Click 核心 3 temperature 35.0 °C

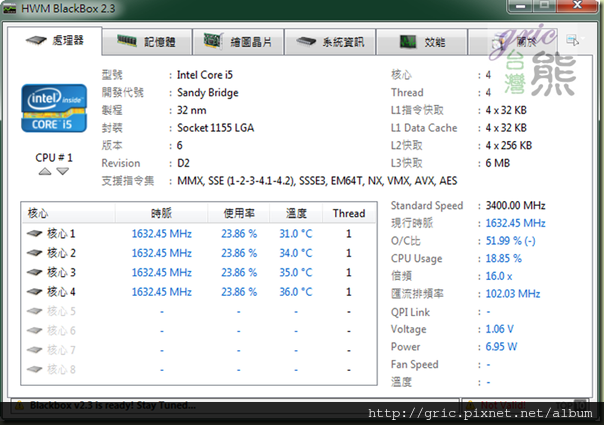[x=296, y=272]
